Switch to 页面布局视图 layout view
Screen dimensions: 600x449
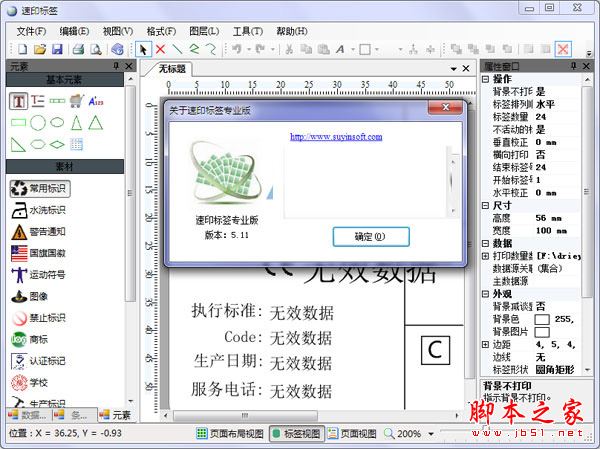pos(230,434)
